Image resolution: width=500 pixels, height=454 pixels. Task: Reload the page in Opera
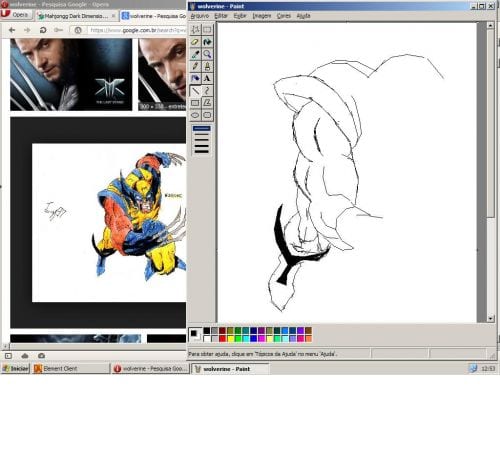[x=43, y=30]
